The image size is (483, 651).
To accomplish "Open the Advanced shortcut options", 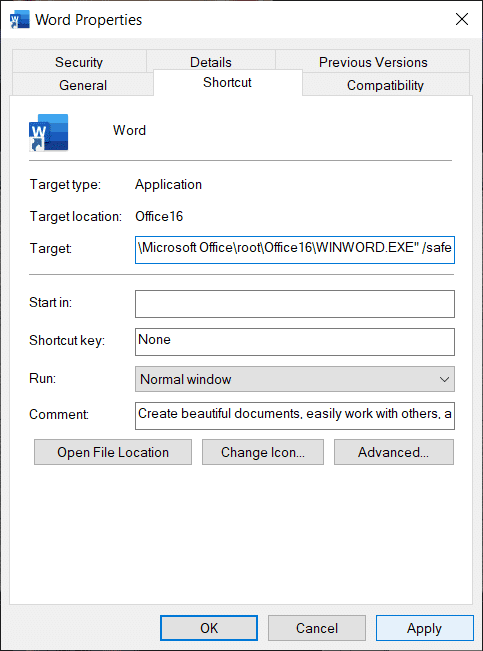I will tap(394, 452).
